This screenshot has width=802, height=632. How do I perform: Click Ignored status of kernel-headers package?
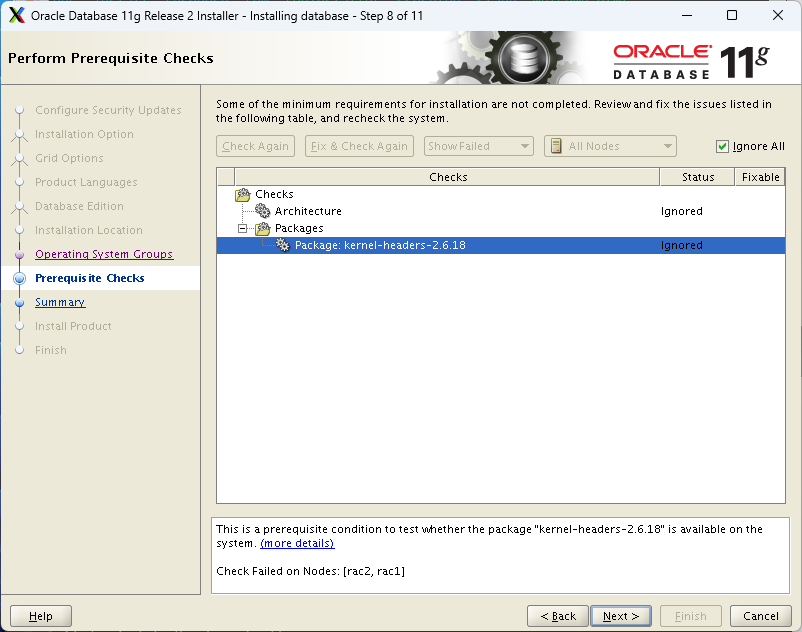click(681, 245)
